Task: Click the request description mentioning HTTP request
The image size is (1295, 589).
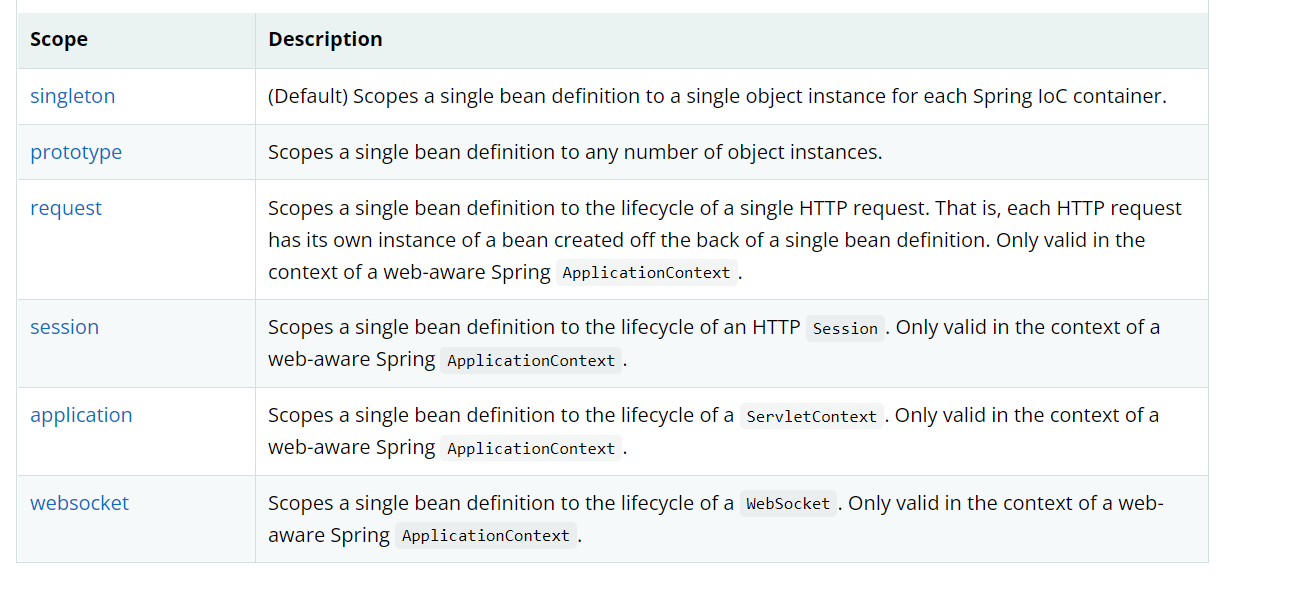Action: [x=724, y=208]
